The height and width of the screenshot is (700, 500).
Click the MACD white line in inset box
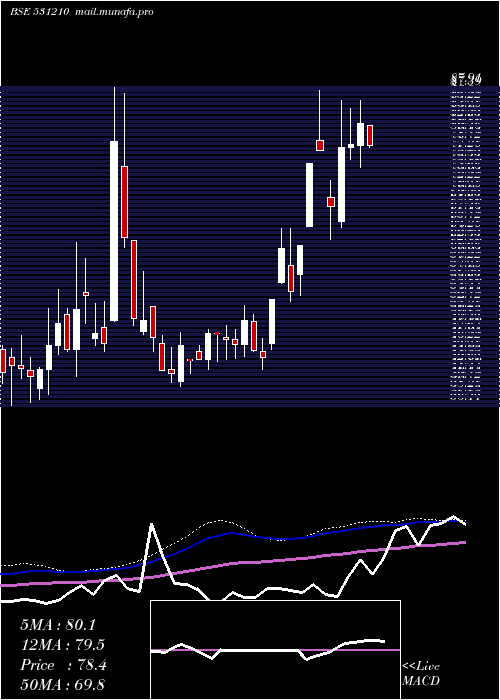[268, 649]
